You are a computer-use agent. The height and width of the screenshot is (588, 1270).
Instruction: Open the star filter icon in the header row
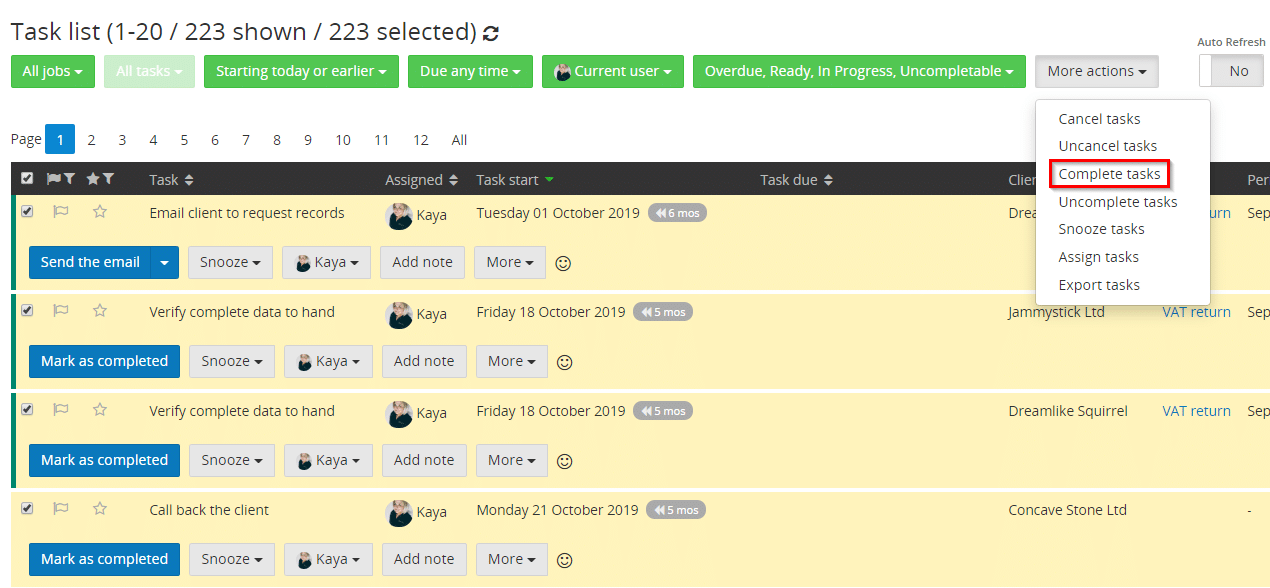tap(107, 178)
